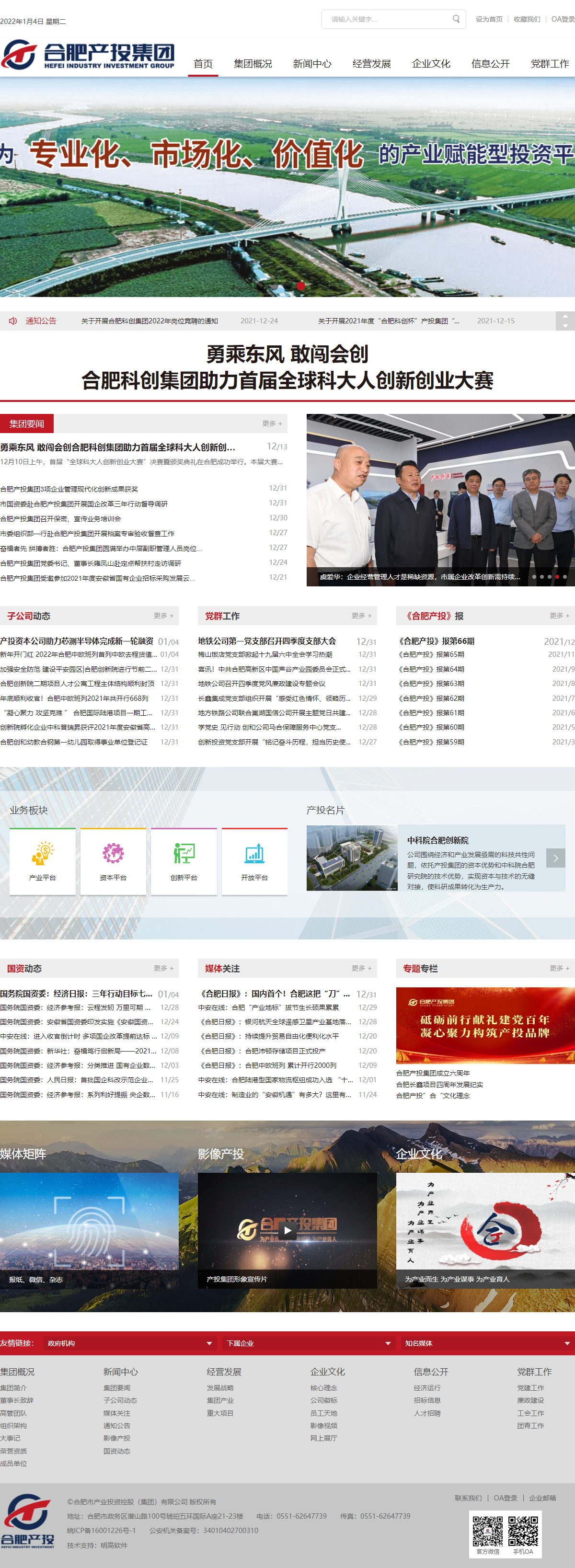Advance the 产投名片 card with the right arrow
Viewport: 575px width, 1568px height.
555,858
